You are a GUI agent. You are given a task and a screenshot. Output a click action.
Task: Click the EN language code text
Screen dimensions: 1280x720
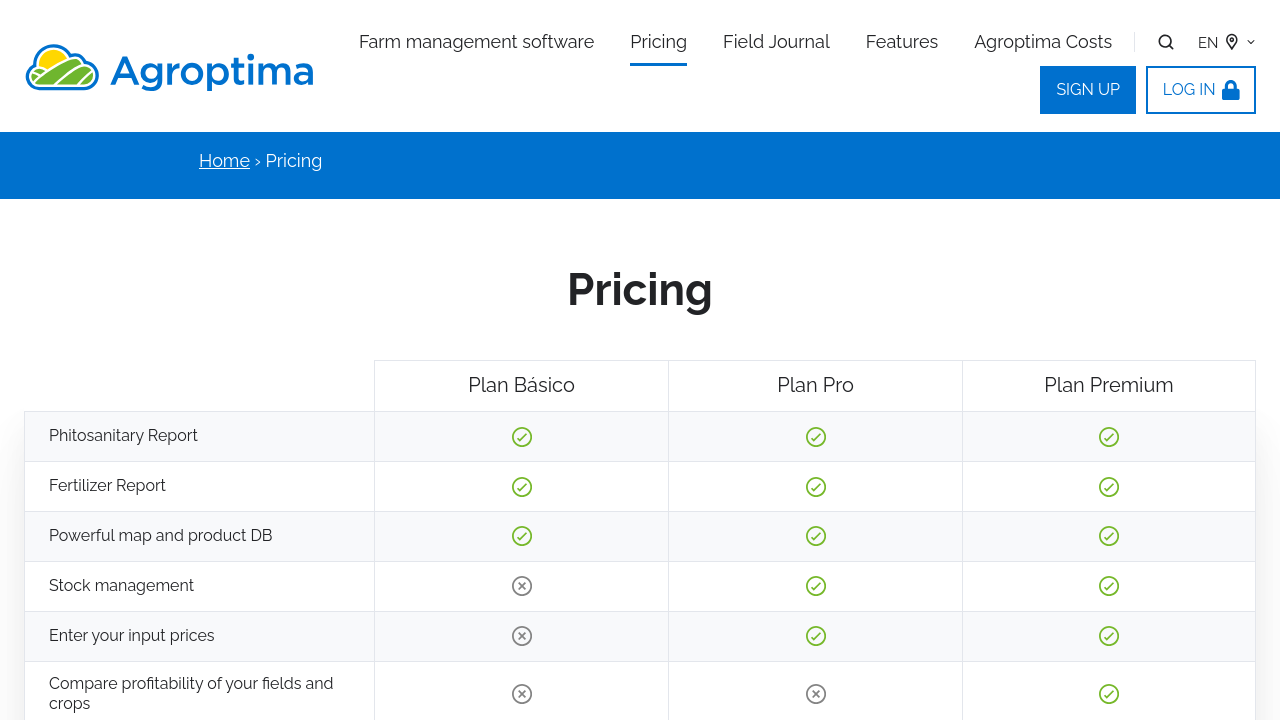(1208, 43)
